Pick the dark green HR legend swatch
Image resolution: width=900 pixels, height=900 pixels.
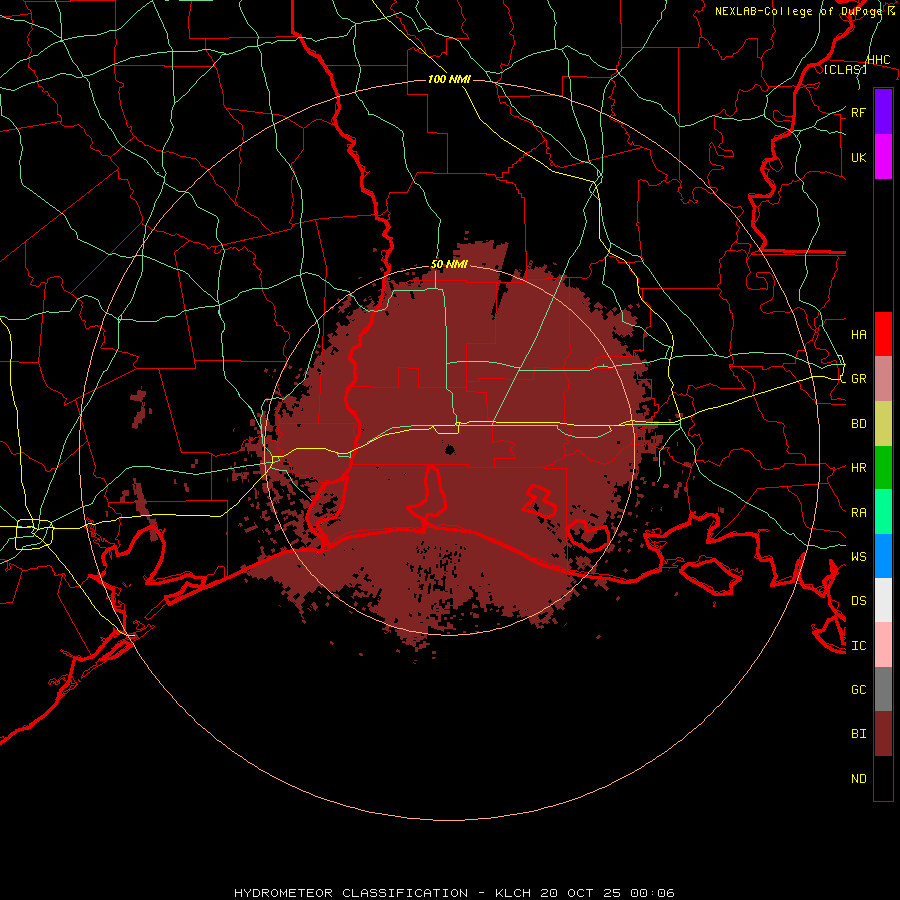[883, 468]
